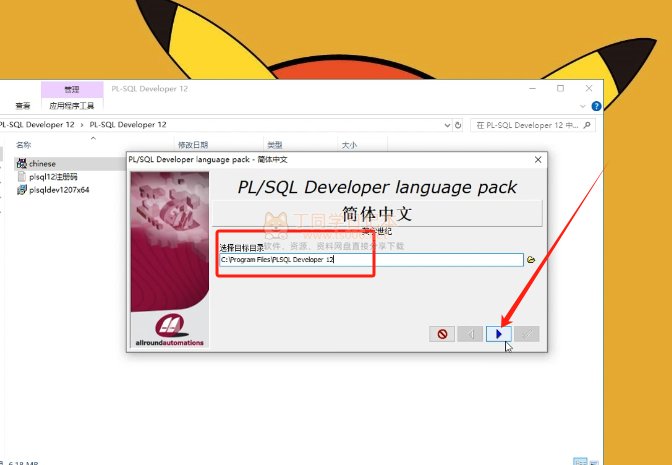Click last PL-SQL Developer 12 breadcrumb segment
Image resolution: width=672 pixels, height=465 pixels.
coord(128,125)
